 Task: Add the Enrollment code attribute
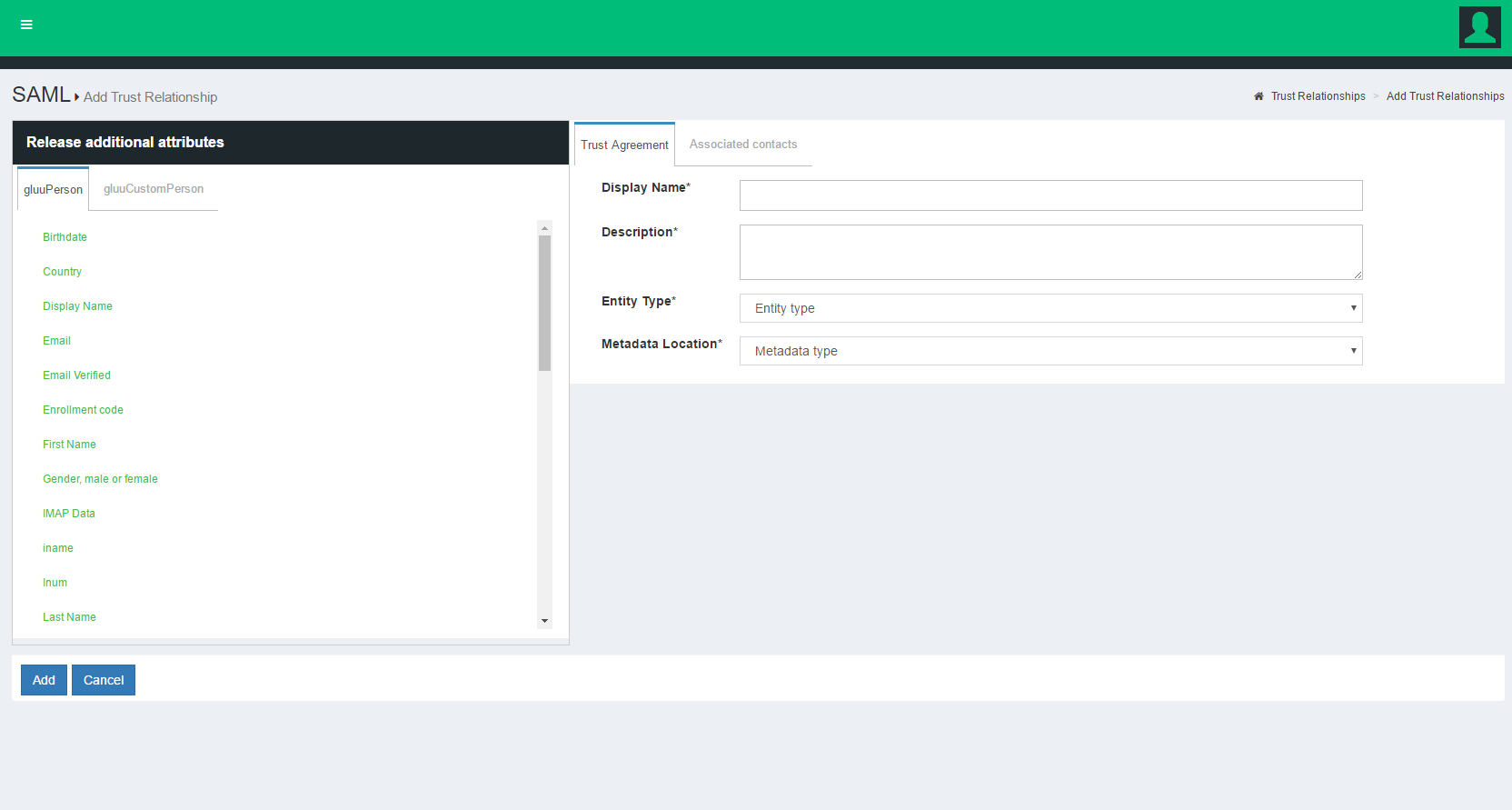tap(83, 410)
